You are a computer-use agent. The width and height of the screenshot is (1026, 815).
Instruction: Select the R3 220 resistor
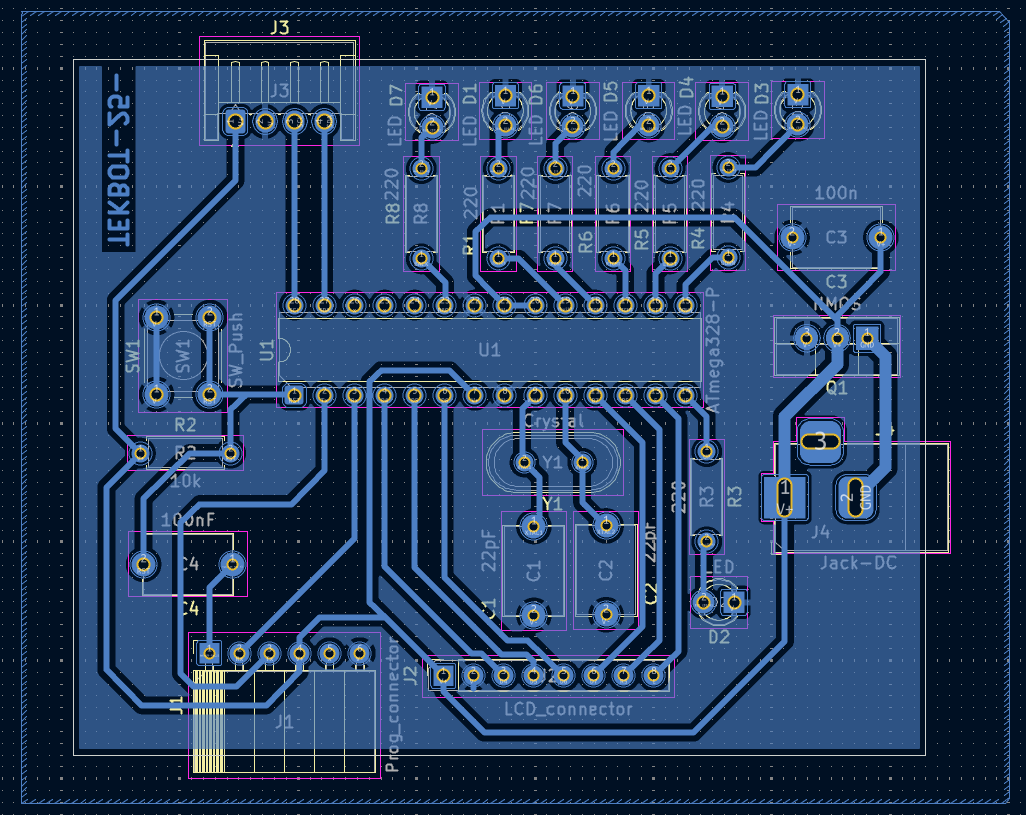coord(708,497)
